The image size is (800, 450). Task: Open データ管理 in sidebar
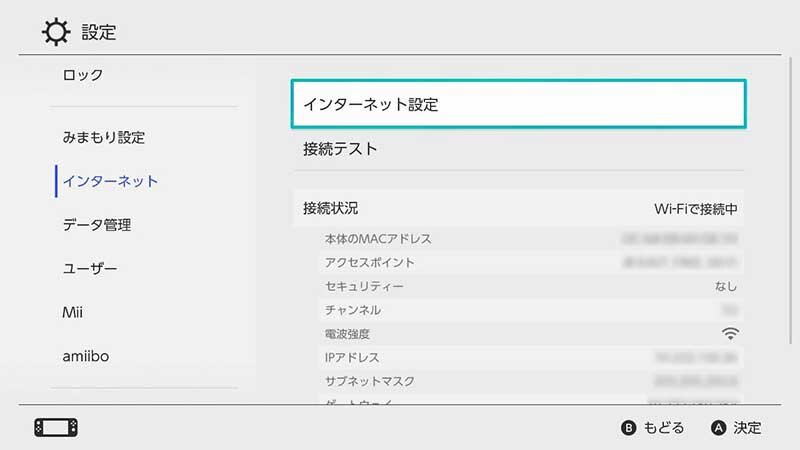point(97,225)
